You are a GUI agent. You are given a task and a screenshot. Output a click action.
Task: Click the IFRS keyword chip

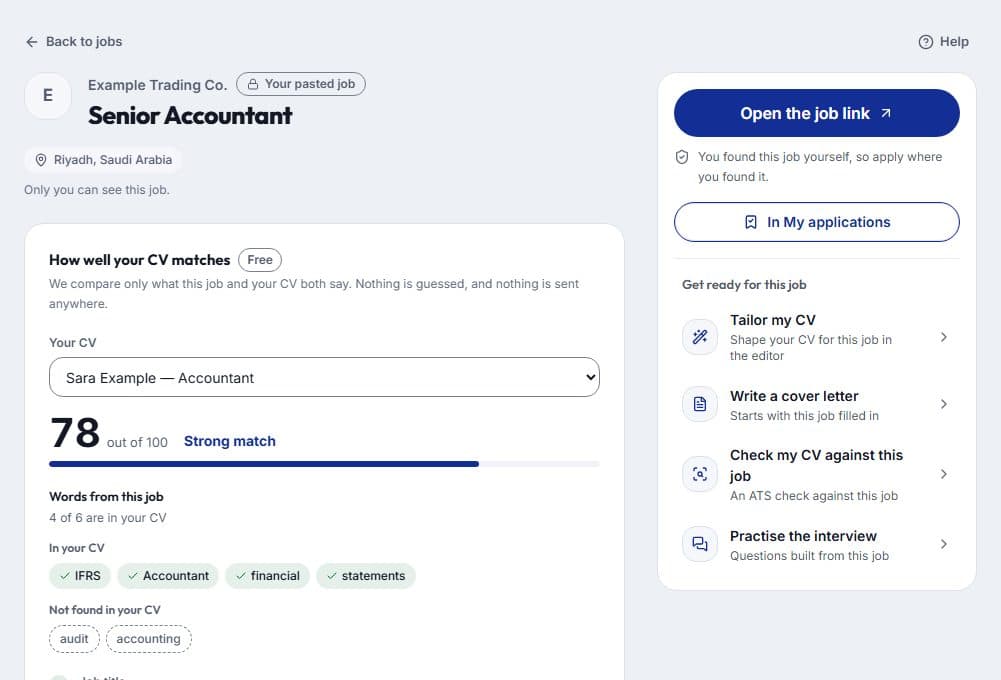point(80,576)
